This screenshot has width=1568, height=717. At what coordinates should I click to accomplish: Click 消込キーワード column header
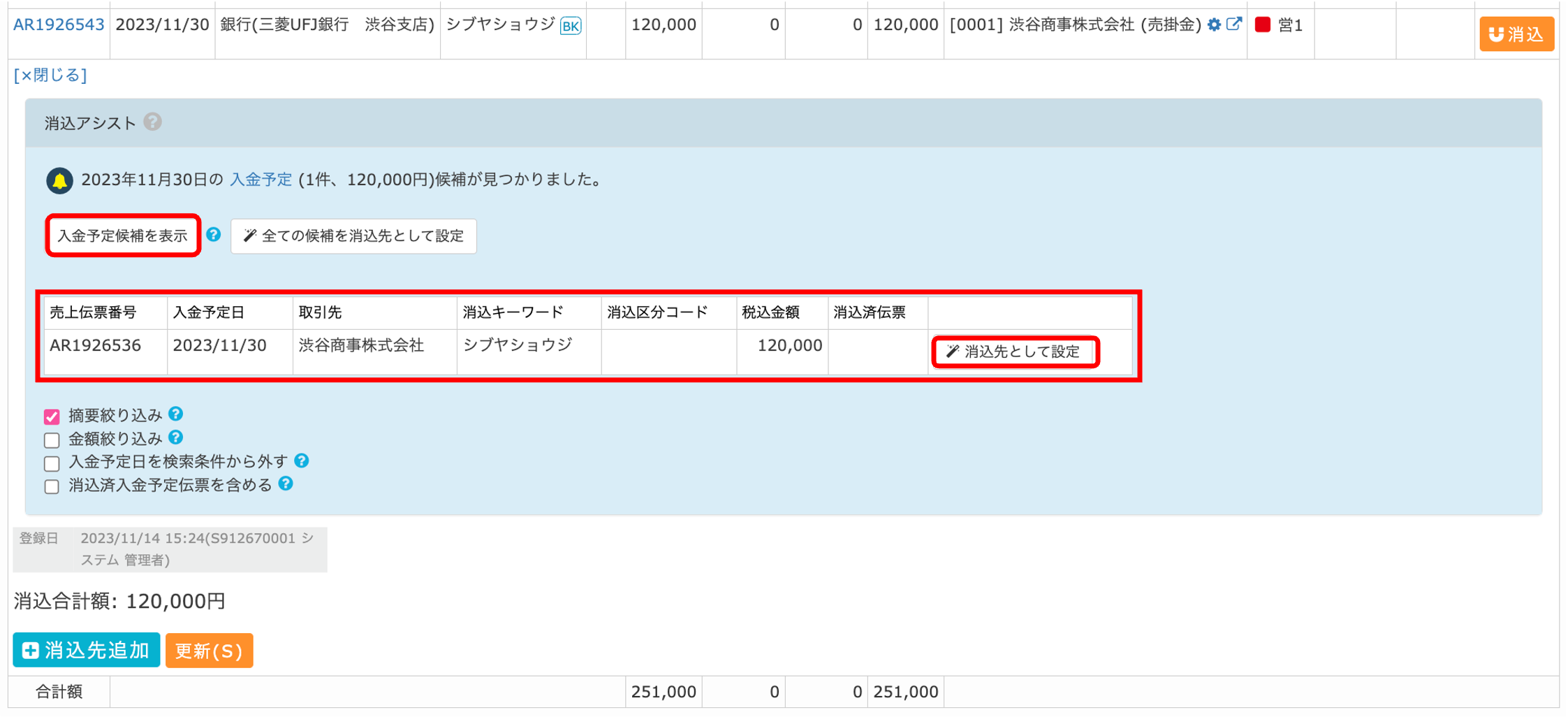click(529, 312)
